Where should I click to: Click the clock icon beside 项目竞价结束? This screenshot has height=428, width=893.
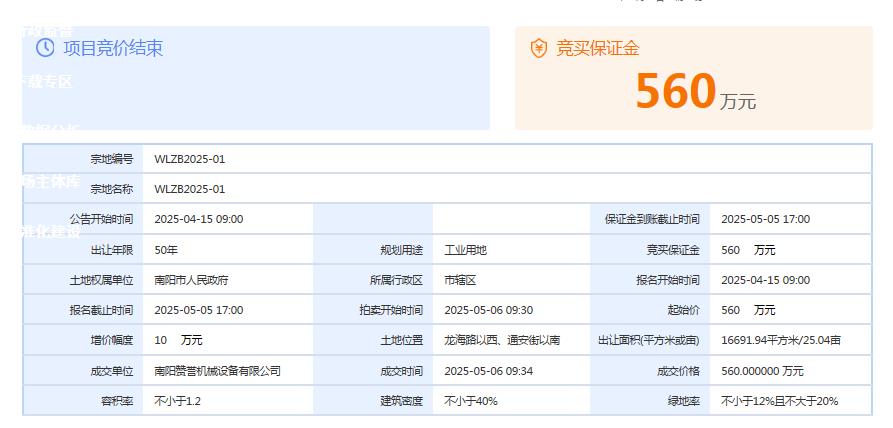pyautogui.click(x=45, y=47)
